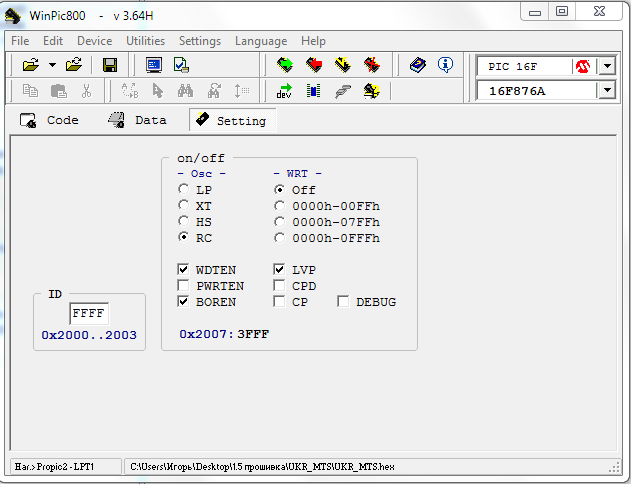Image resolution: width=631 pixels, height=484 pixels.
Task: Click the ID input field showing FFFF
Action: point(88,313)
